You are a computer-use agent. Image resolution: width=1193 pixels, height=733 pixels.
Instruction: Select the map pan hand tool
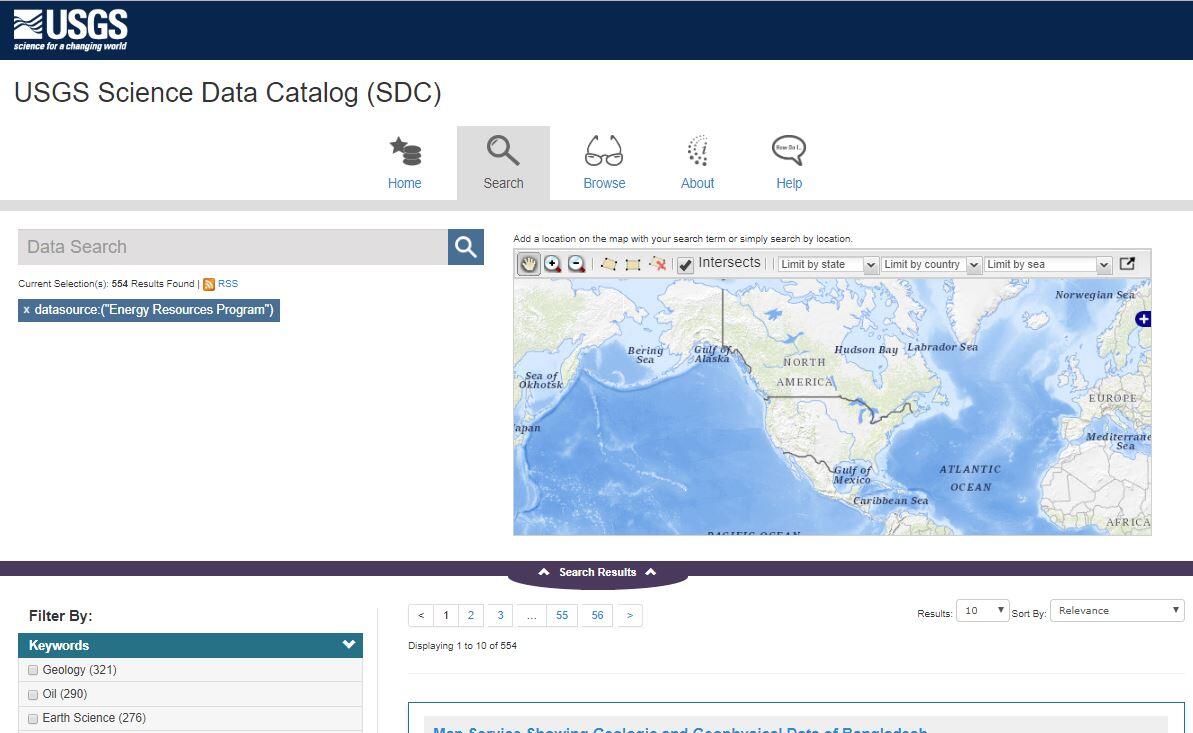pos(528,264)
